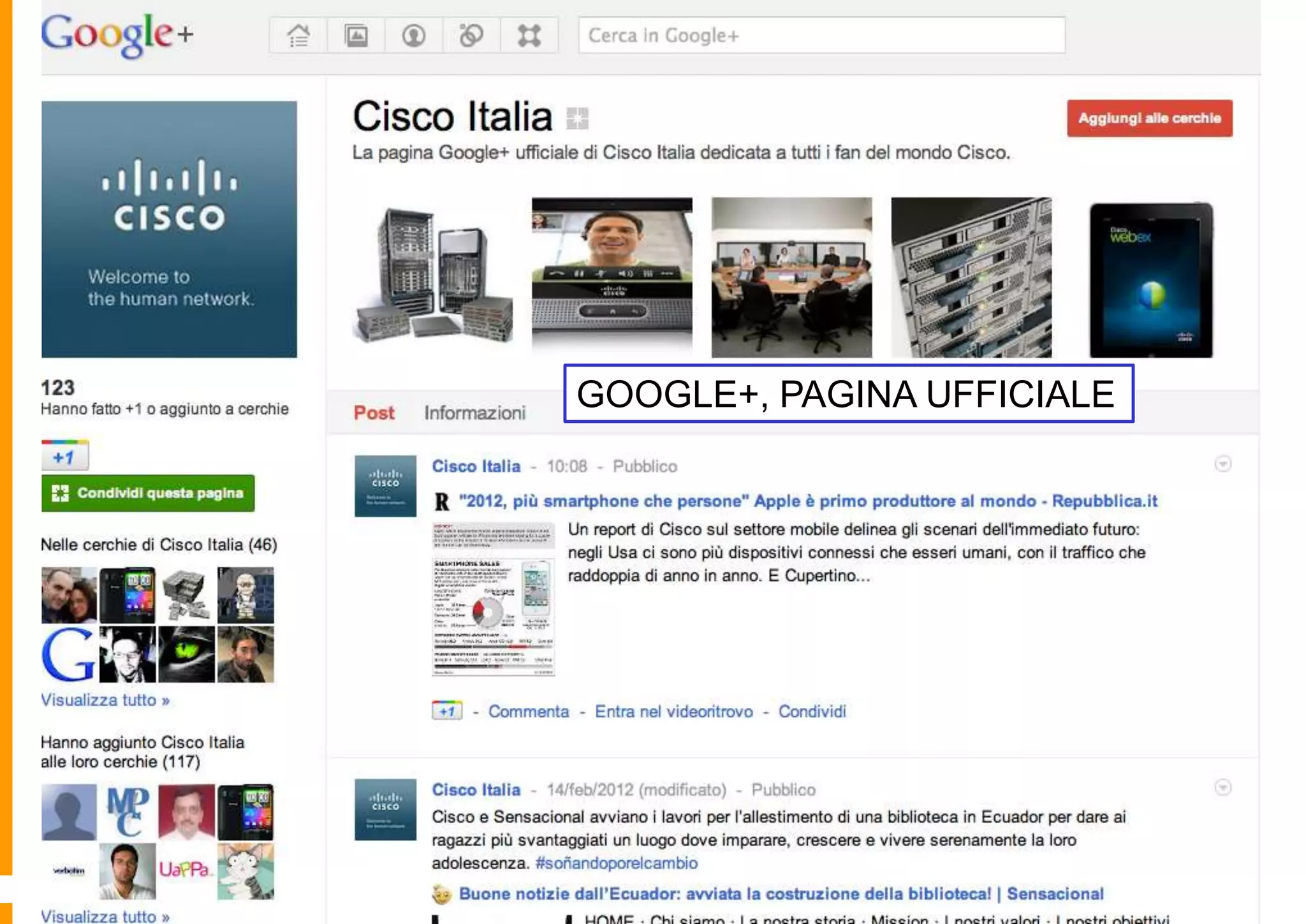Screen dimensions: 1306x924
Task: Open the bearded man avatar in Cisco's circles
Action: point(246,654)
